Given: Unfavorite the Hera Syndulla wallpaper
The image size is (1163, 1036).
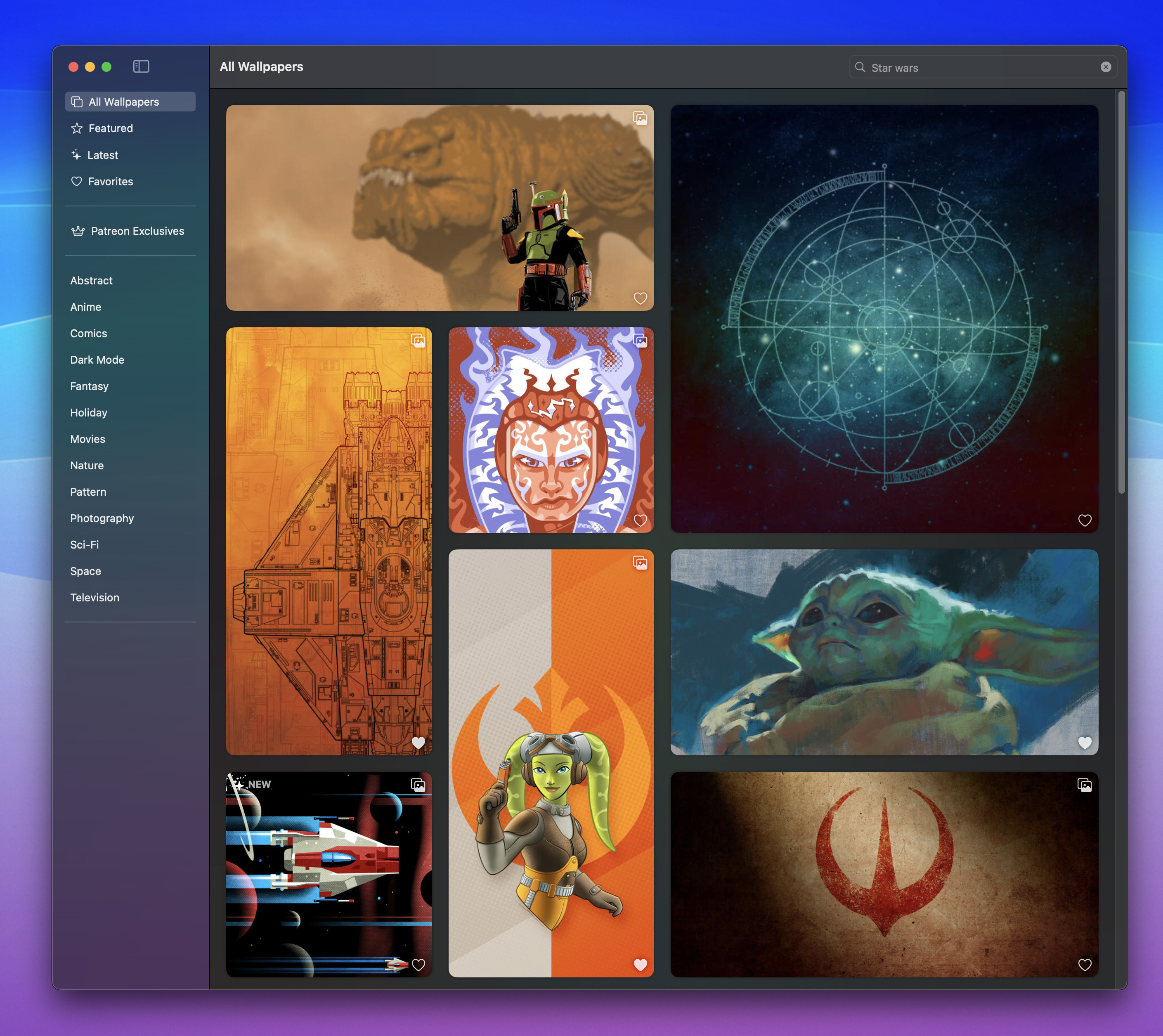Looking at the screenshot, I should pos(640,965).
